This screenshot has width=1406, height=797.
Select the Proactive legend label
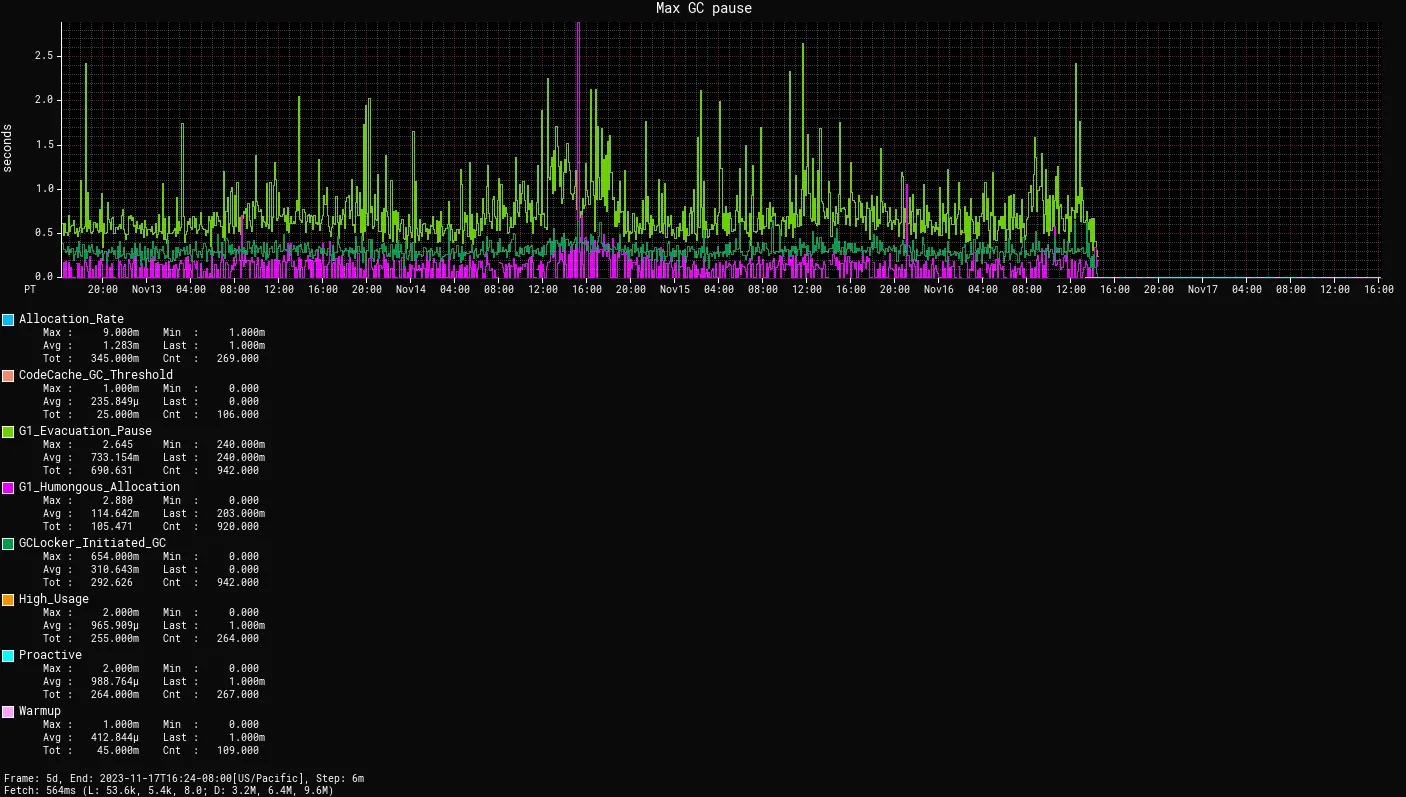pyautogui.click(x=51, y=655)
